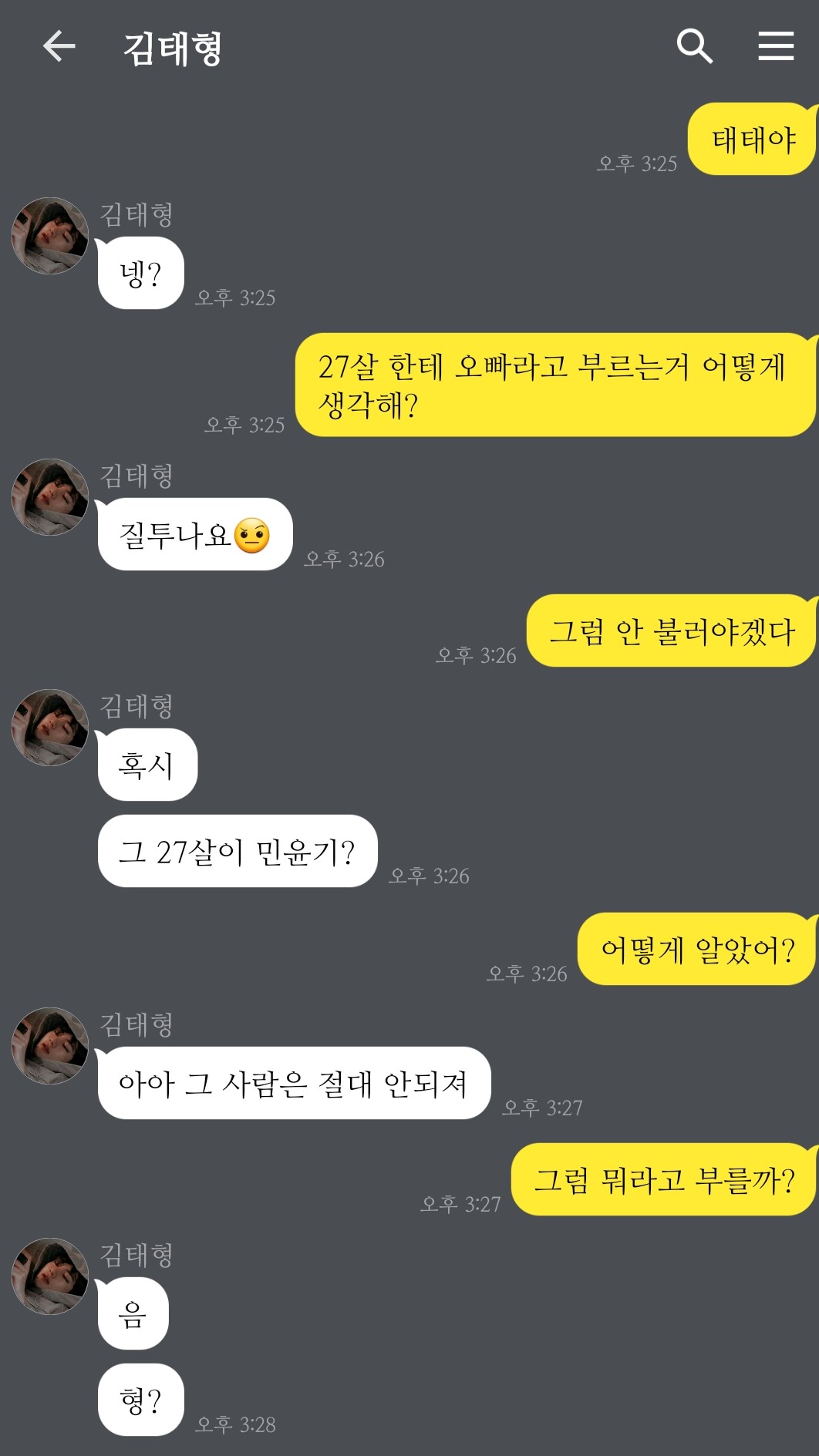819x1456 pixels.
Task: Tap the 아아 그 사람은 절대 안되져 bubble
Action: 294,1083
